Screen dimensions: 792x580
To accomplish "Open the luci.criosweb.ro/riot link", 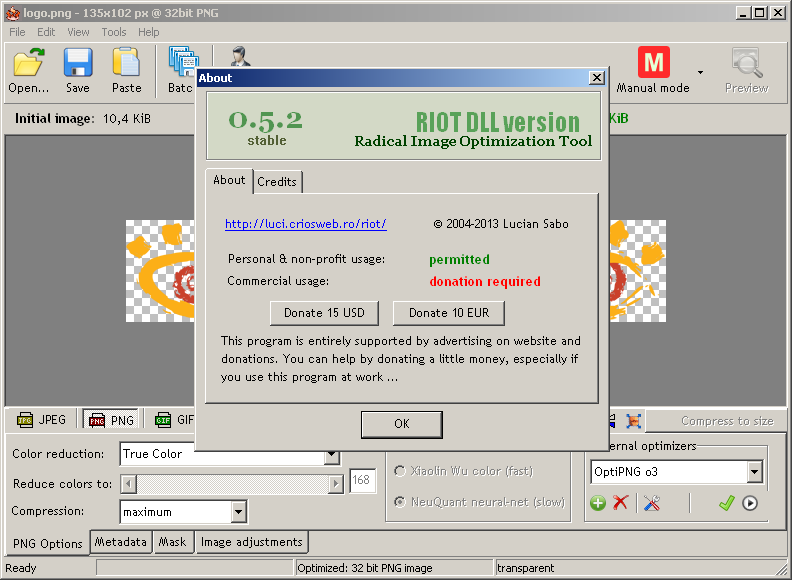I will pos(305,224).
